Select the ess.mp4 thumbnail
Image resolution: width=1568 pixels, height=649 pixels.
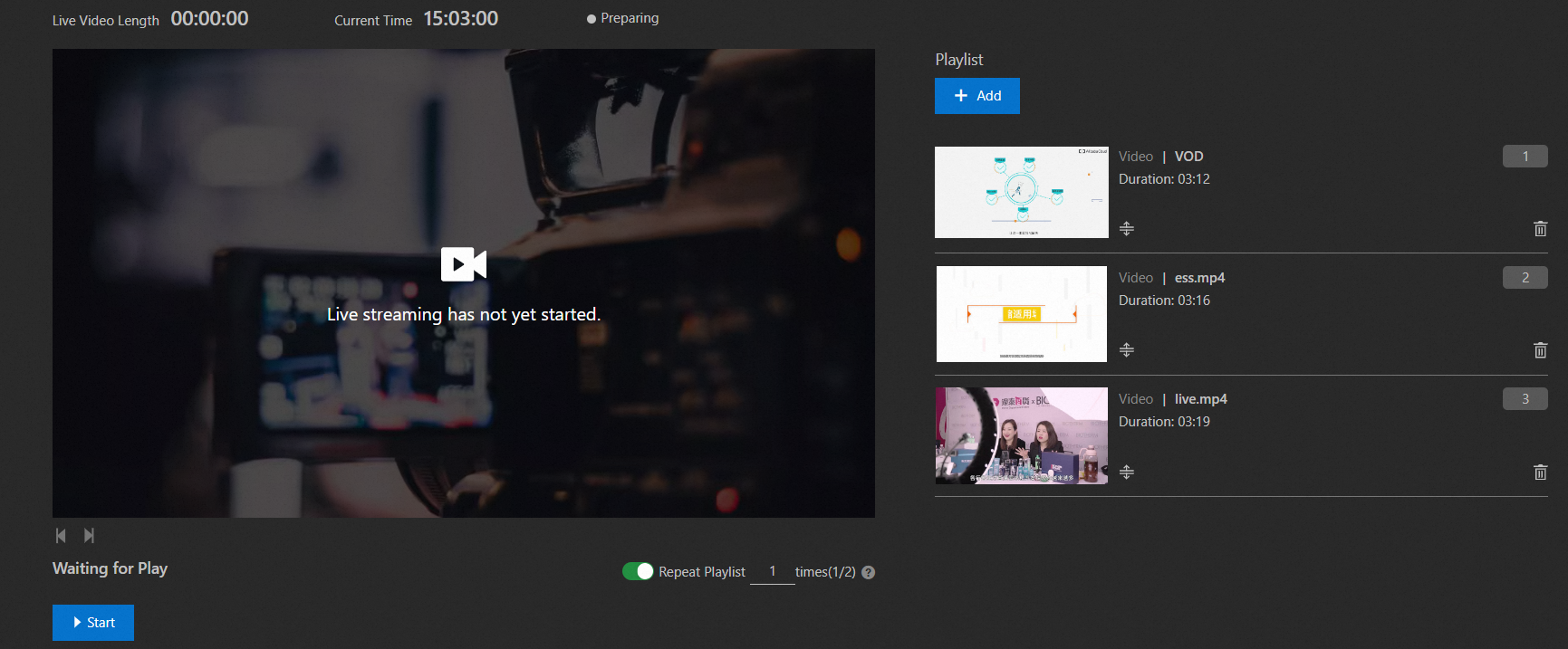1022,314
